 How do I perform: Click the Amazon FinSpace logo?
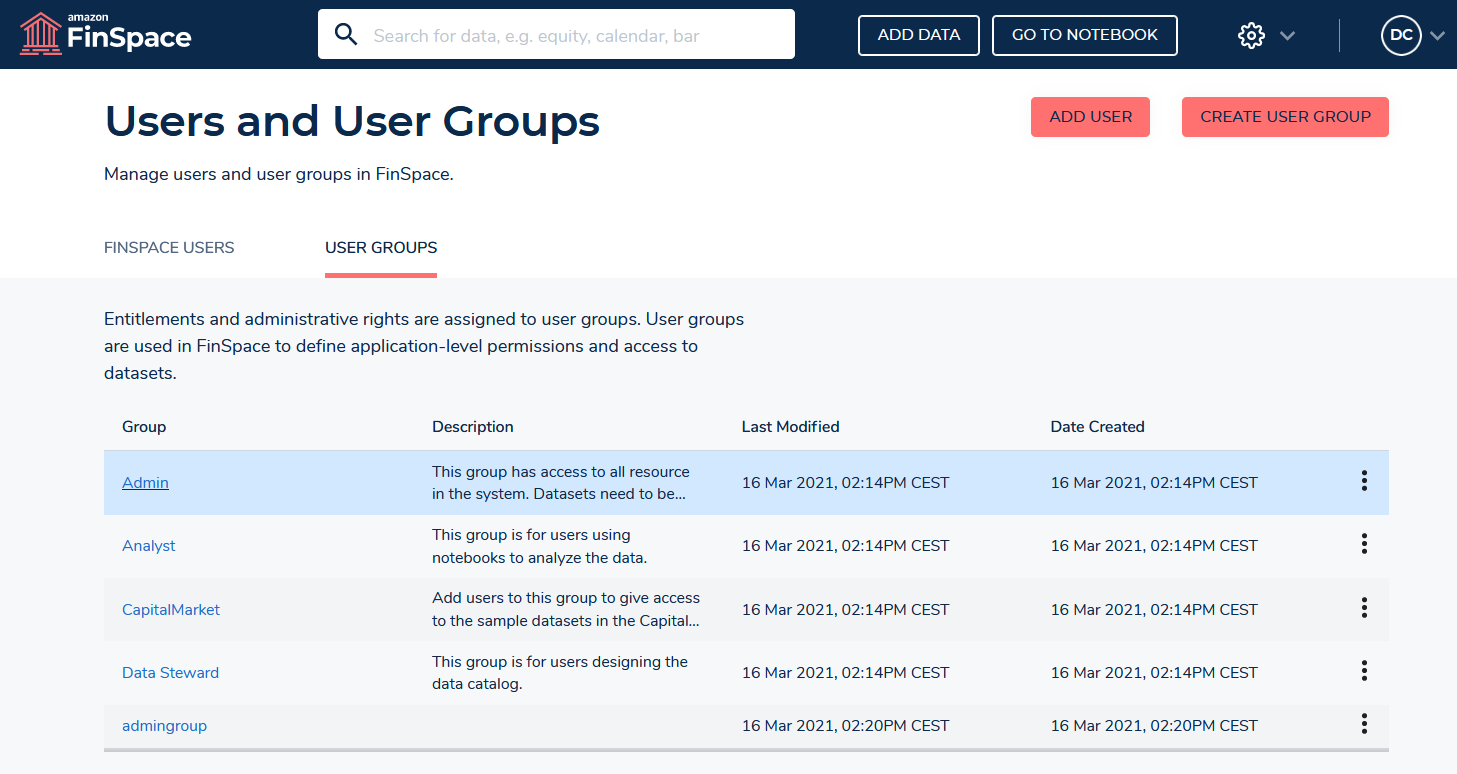click(105, 34)
